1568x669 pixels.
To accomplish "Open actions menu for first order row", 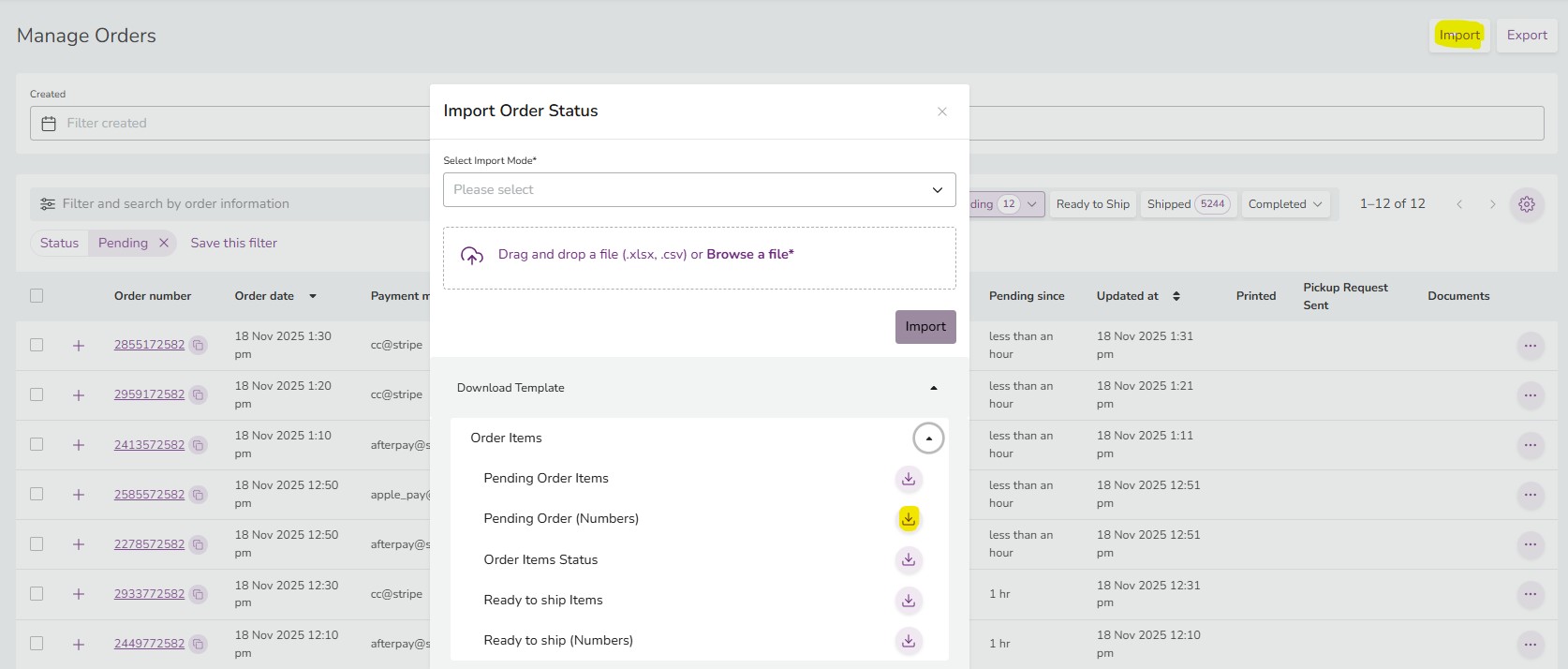I will pos(1530,346).
